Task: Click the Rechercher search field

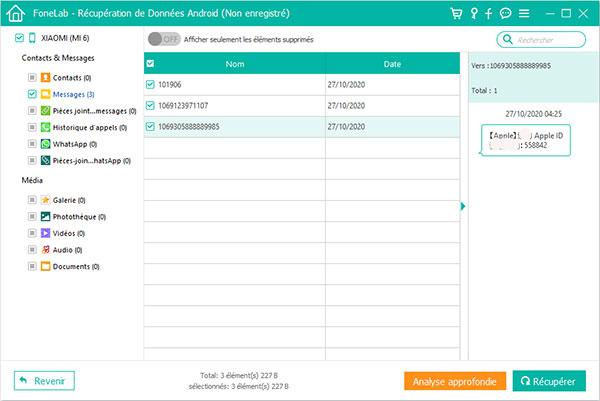Action: [546, 40]
